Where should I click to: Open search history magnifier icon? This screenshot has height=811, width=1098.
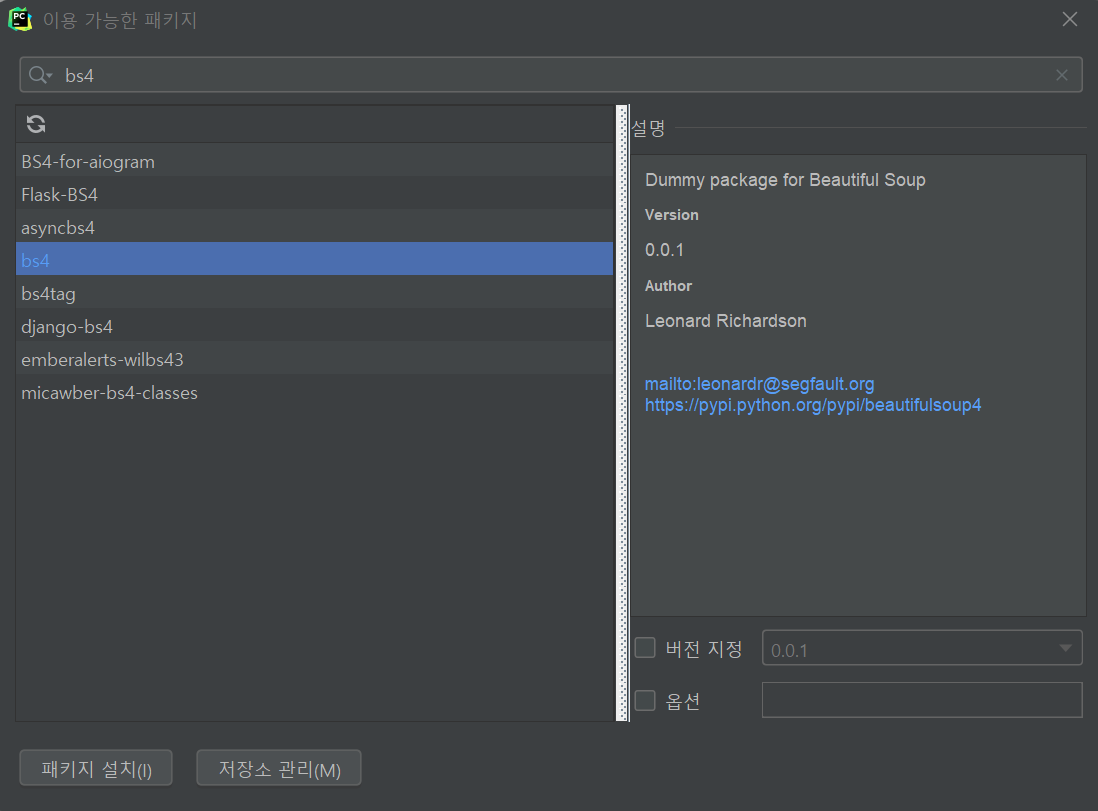(40, 75)
